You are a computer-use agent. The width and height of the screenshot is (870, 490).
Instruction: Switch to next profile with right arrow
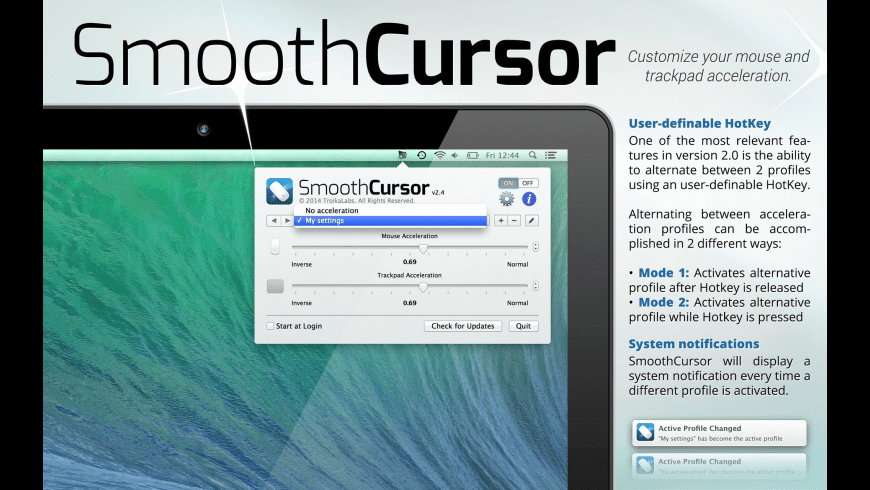click(287, 221)
